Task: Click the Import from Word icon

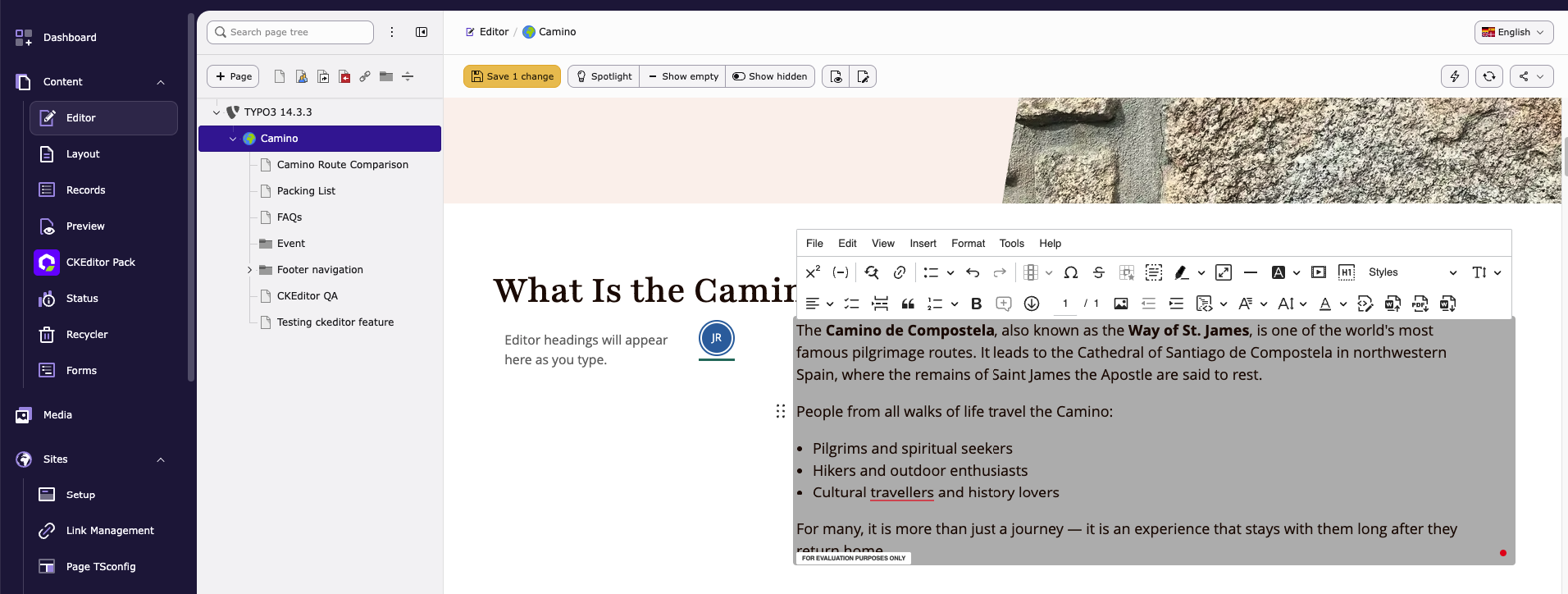Action: [x=1393, y=304]
